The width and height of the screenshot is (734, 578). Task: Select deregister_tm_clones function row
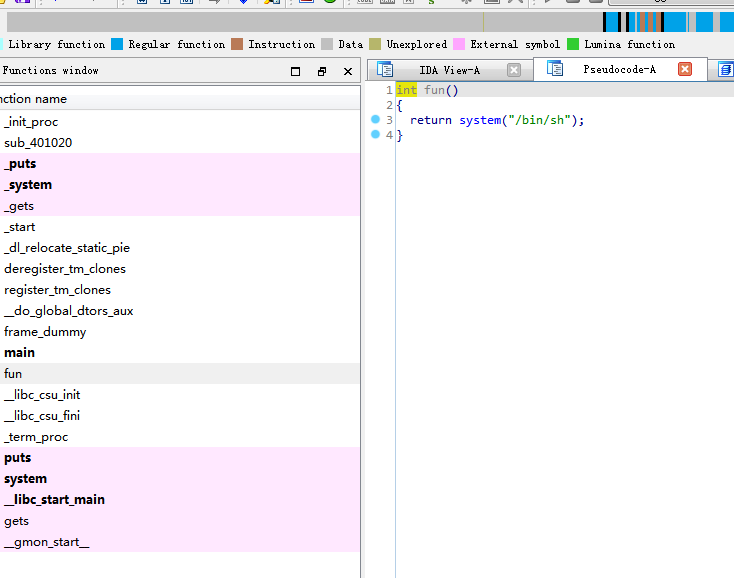click(180, 269)
